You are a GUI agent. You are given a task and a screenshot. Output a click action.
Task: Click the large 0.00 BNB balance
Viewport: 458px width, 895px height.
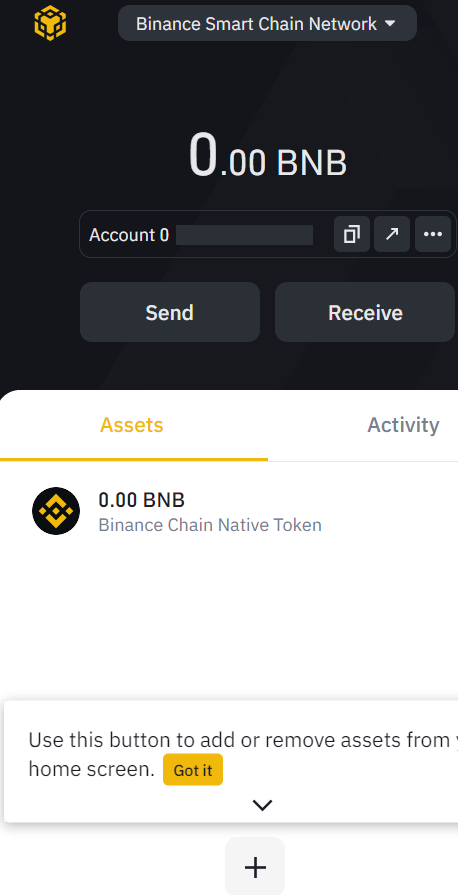(267, 155)
